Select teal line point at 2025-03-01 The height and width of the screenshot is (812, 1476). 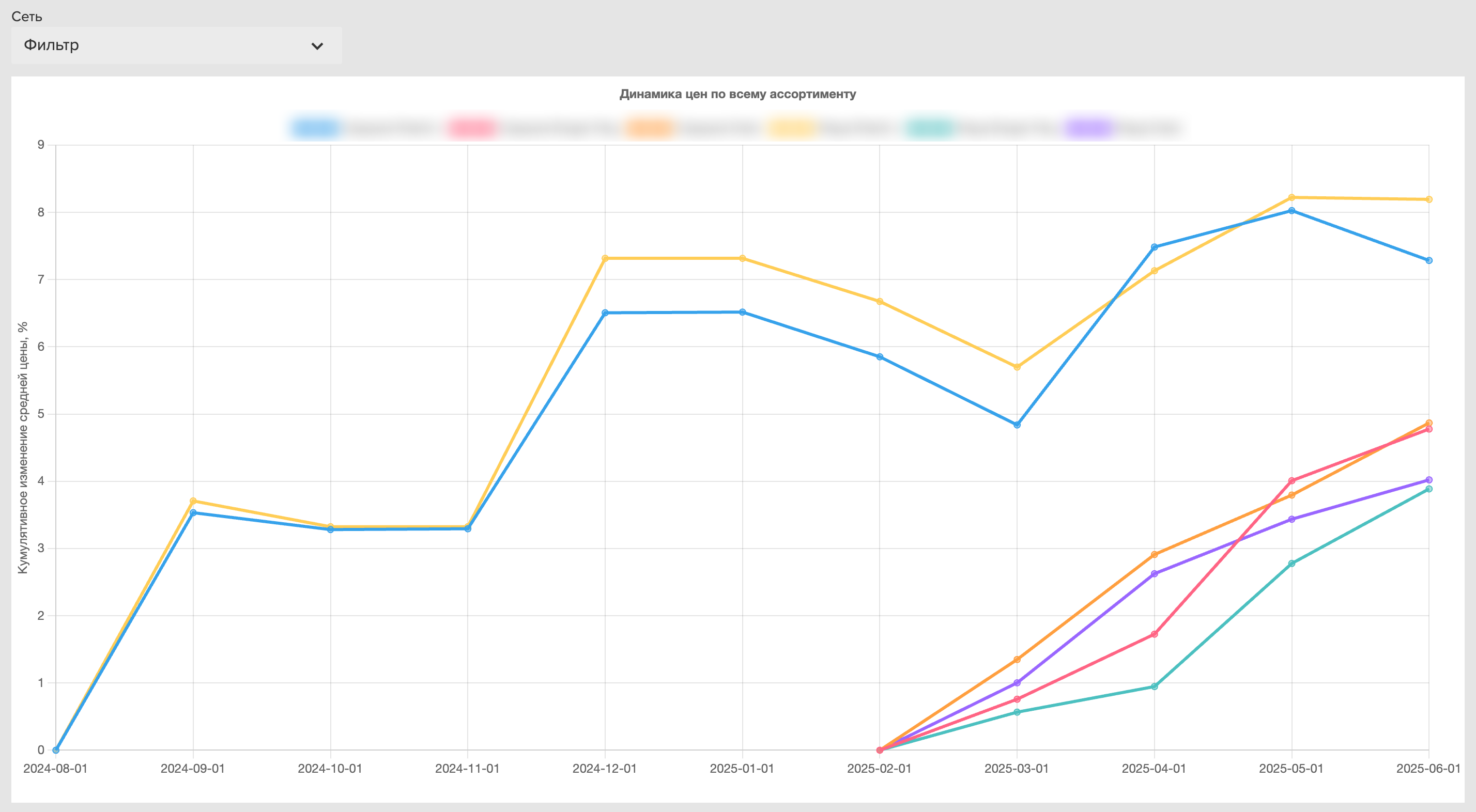pos(1017,712)
